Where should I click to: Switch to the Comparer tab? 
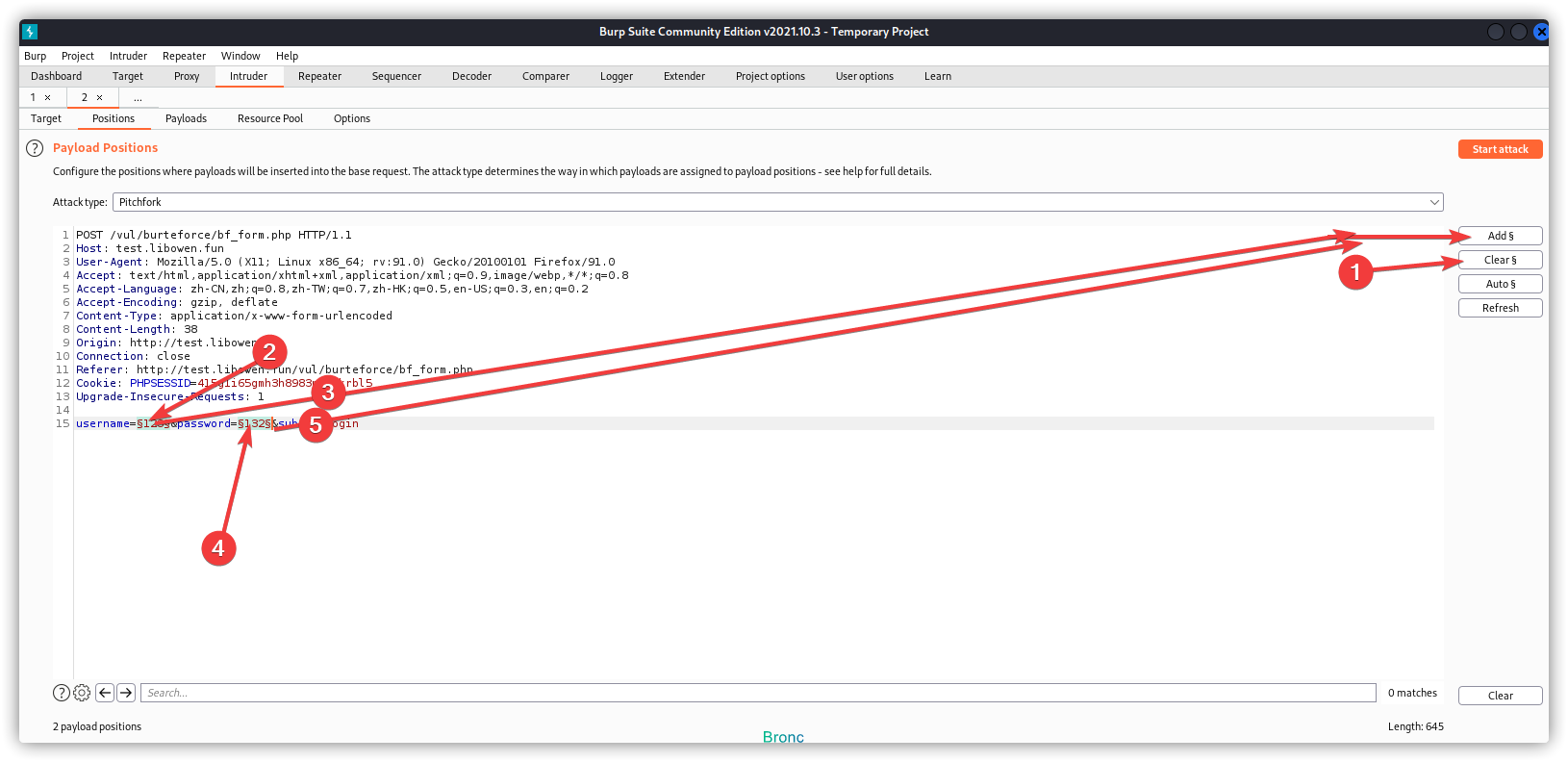coord(545,76)
